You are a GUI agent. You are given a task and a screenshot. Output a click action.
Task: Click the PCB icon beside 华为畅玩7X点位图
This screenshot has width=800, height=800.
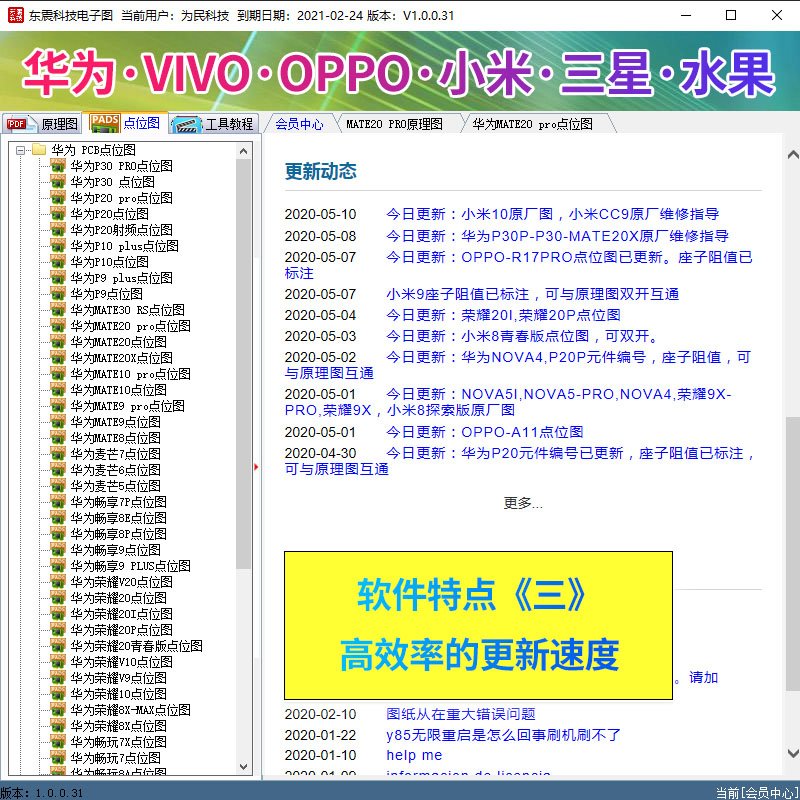pos(58,741)
